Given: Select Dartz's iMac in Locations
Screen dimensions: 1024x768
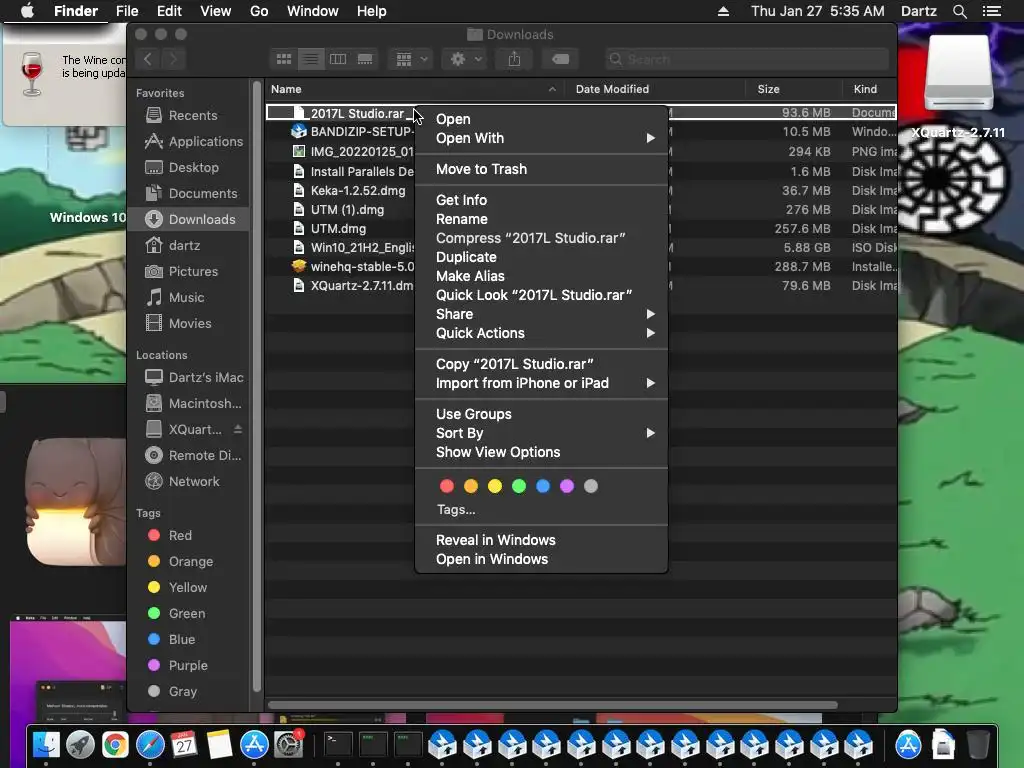Looking at the screenshot, I should pyautogui.click(x=189, y=377).
